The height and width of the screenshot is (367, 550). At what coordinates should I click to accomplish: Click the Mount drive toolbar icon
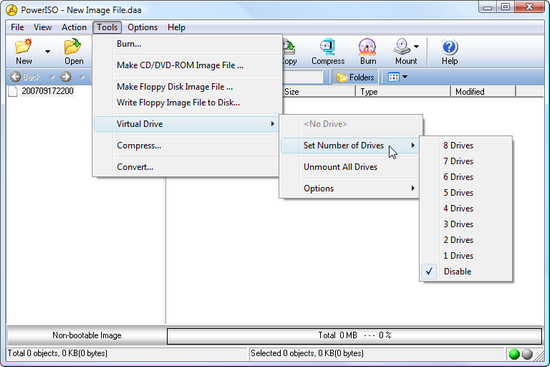coord(402,47)
